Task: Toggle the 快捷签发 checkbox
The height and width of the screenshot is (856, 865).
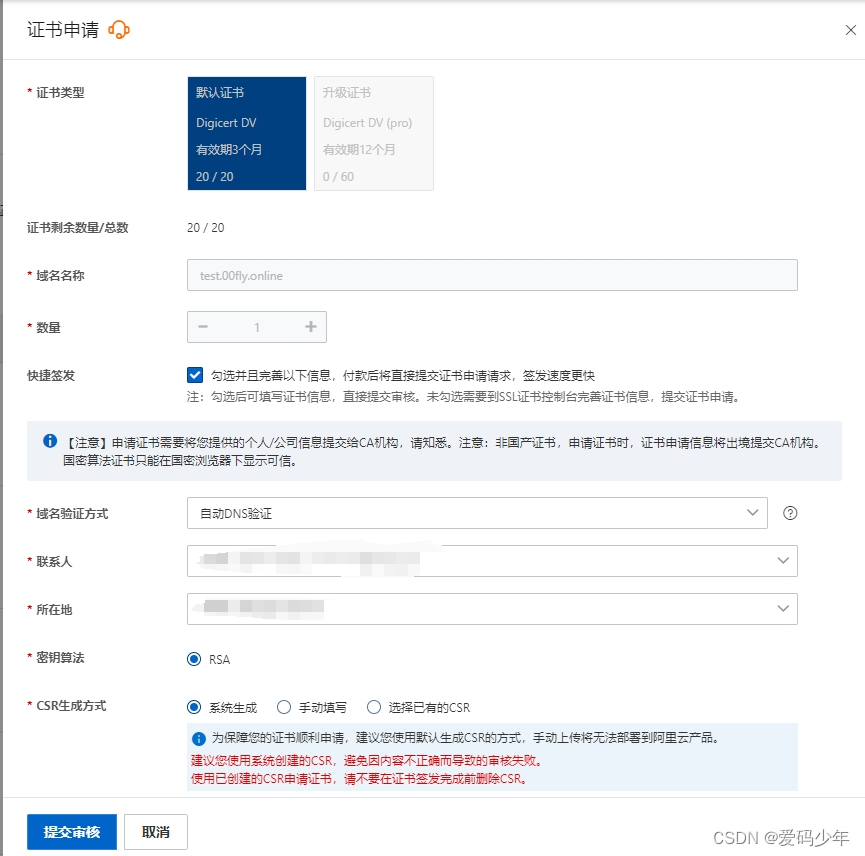Action: 195,375
